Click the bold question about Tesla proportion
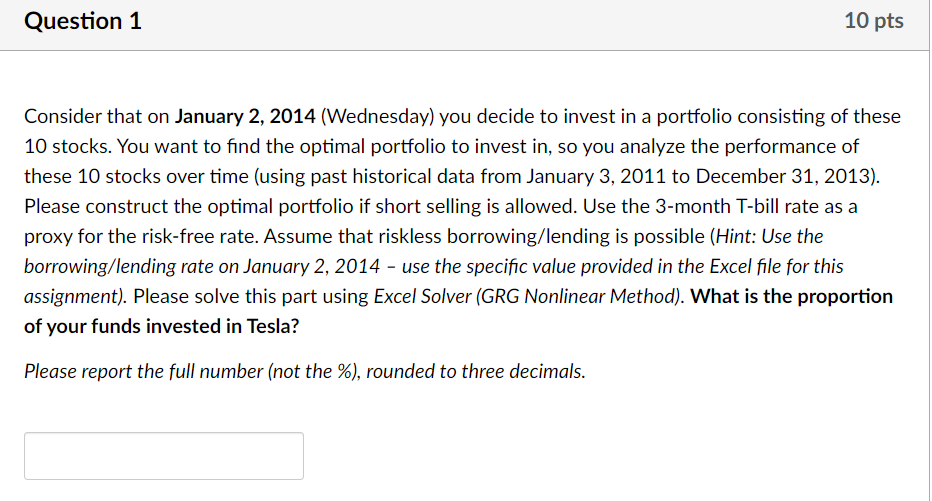 pyautogui.click(x=790, y=296)
